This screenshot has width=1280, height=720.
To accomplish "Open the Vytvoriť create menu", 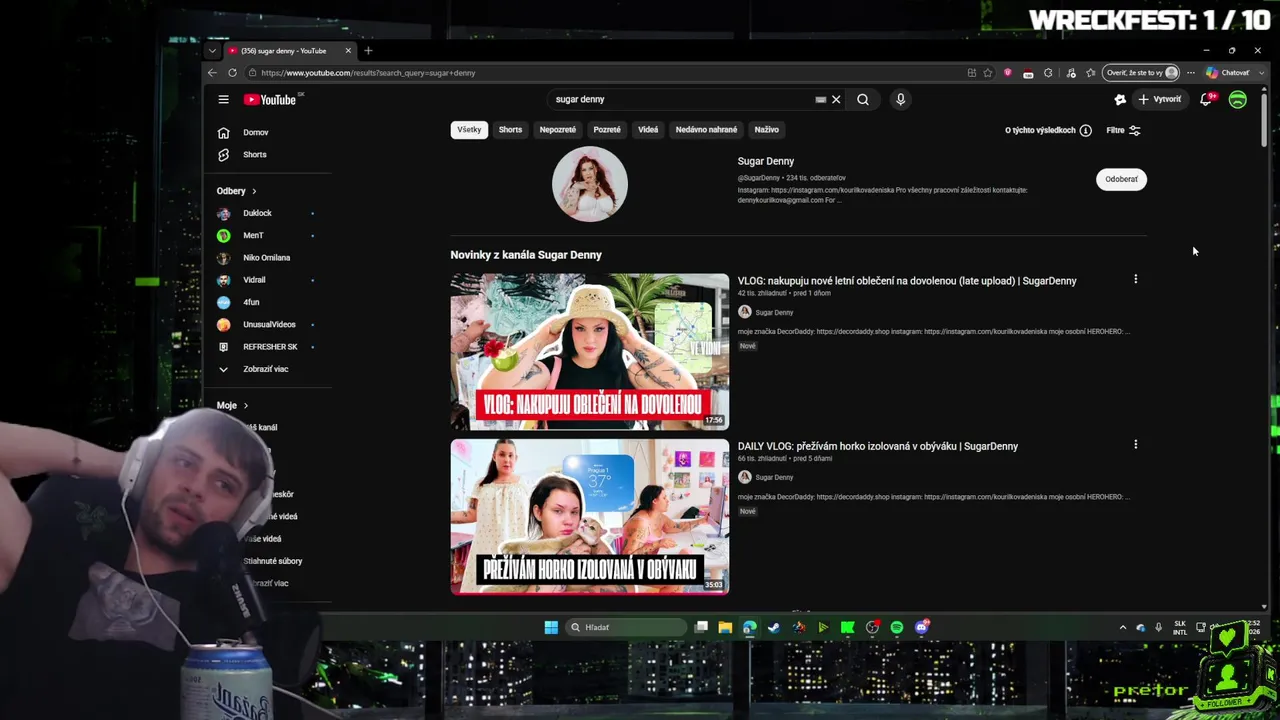I will pyautogui.click(x=1160, y=99).
